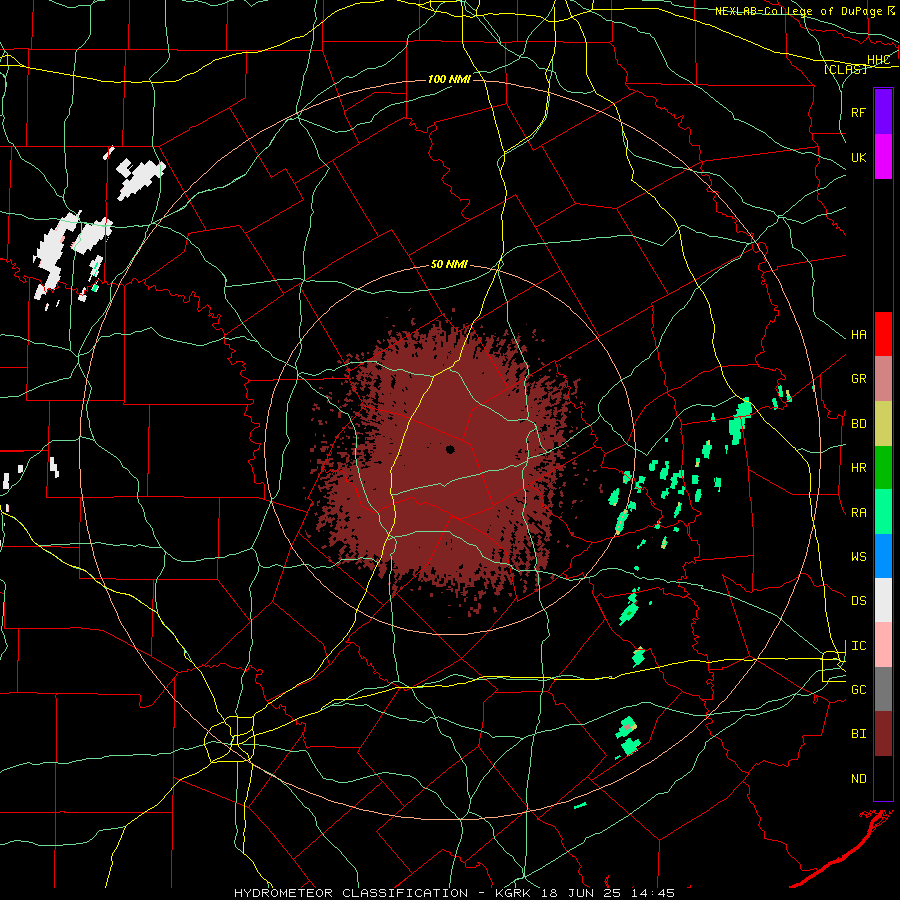This screenshot has height=900, width=900.
Task: Click the BD yellow legend color swatch
Action: tap(883, 424)
